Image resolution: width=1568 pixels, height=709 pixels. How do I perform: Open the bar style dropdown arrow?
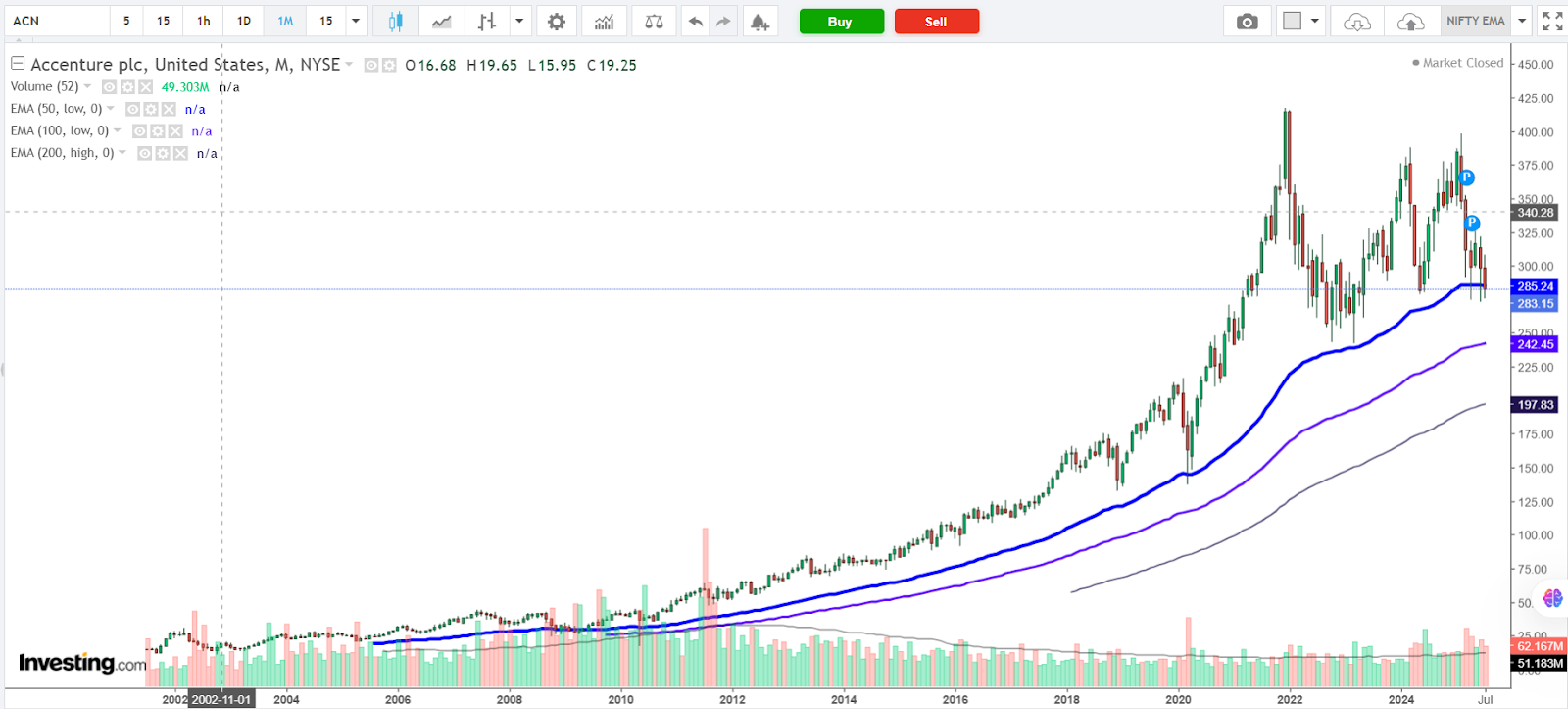tap(519, 21)
